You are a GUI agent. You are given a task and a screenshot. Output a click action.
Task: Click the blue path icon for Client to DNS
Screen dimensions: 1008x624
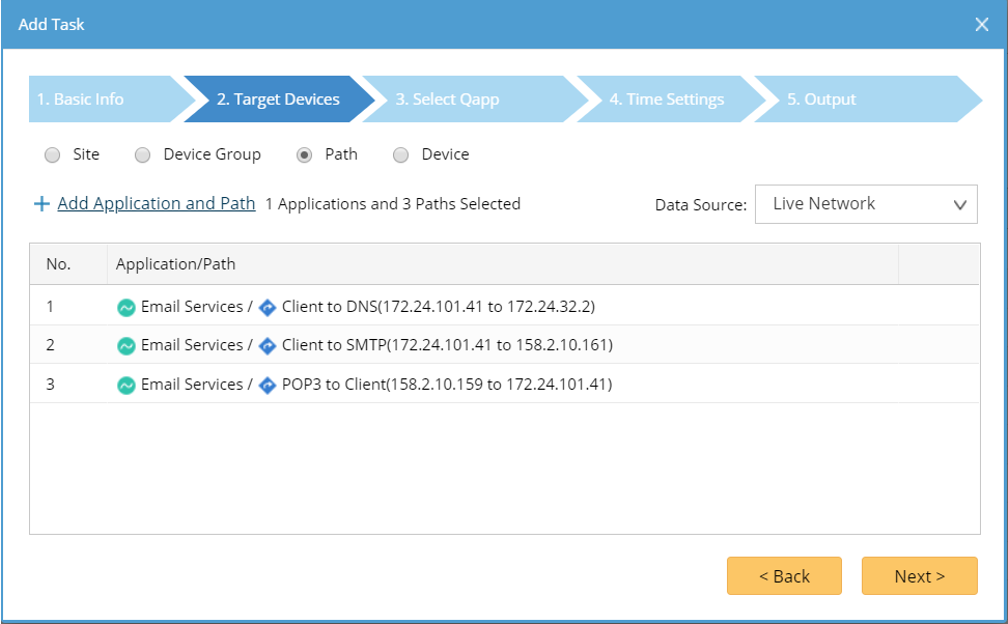pos(267,307)
